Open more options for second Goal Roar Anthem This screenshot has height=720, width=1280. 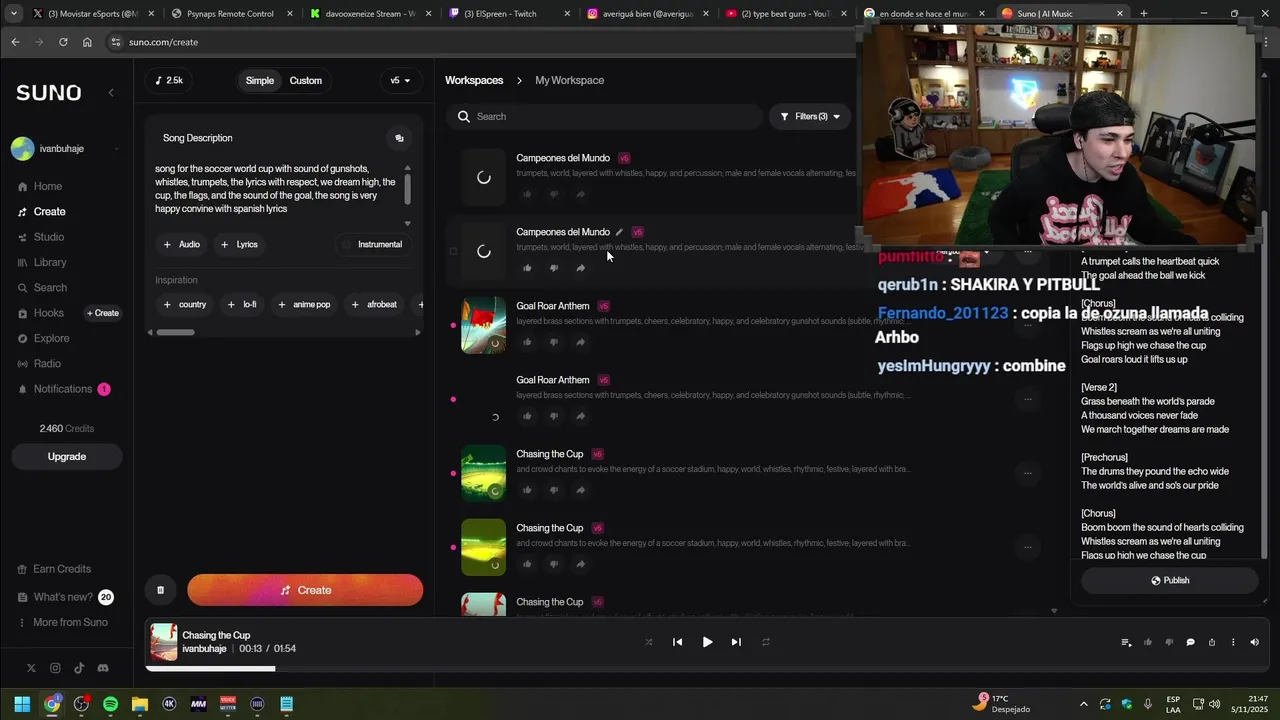[1027, 399]
